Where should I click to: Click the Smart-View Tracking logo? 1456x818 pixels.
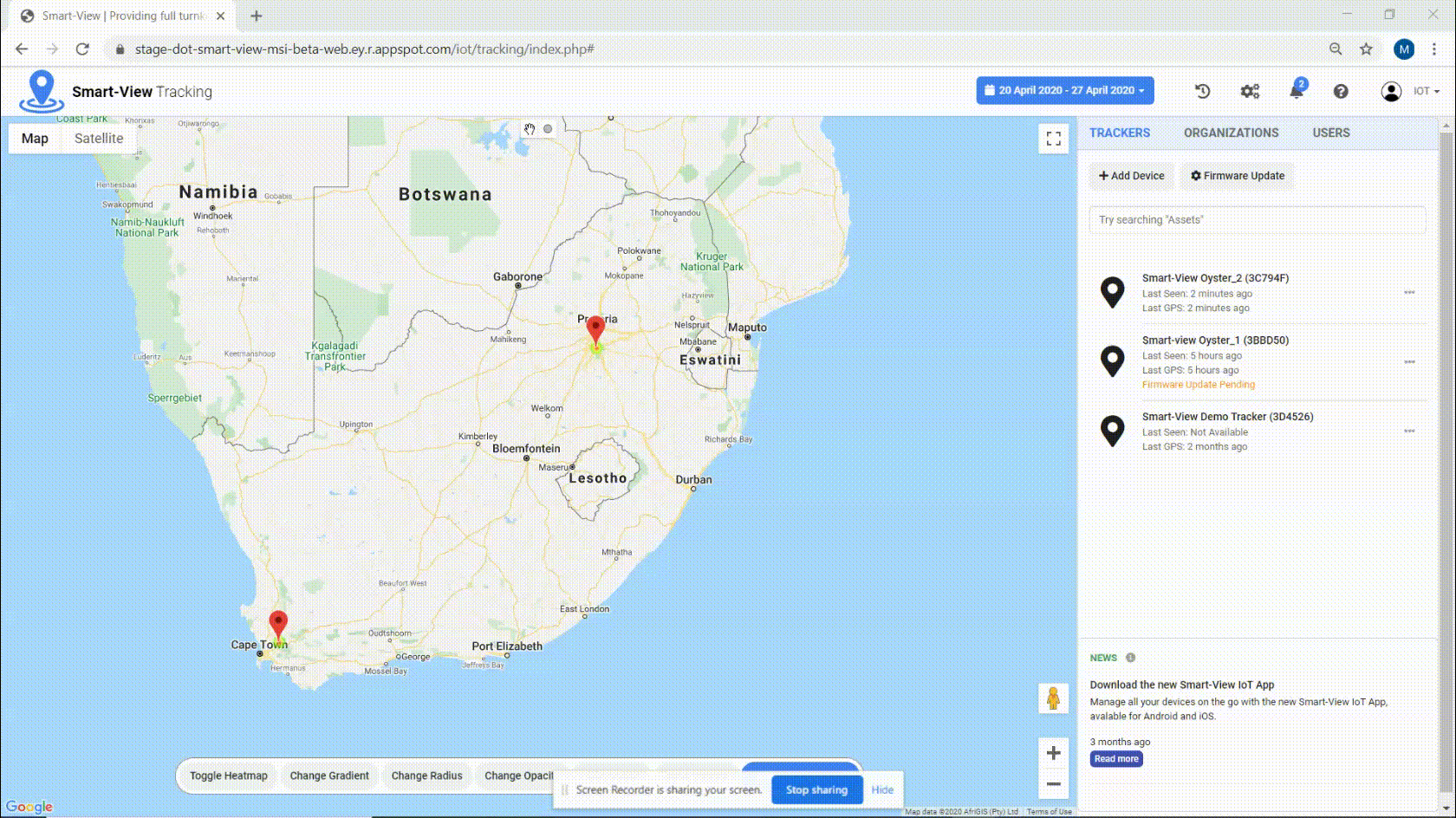coord(117,91)
